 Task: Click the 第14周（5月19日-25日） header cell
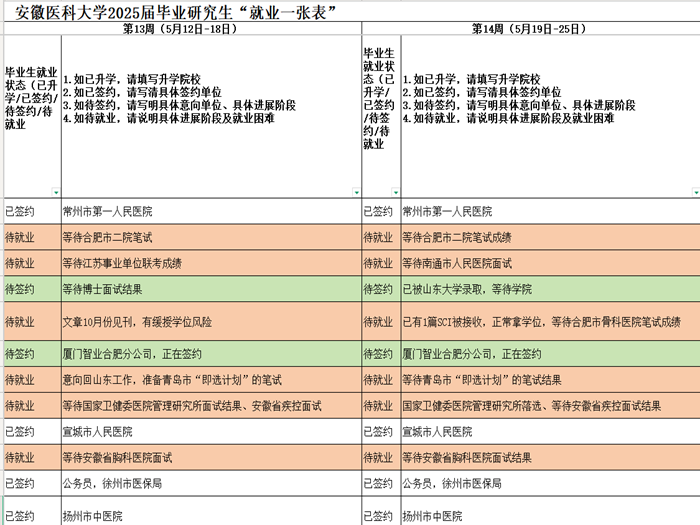click(530, 29)
